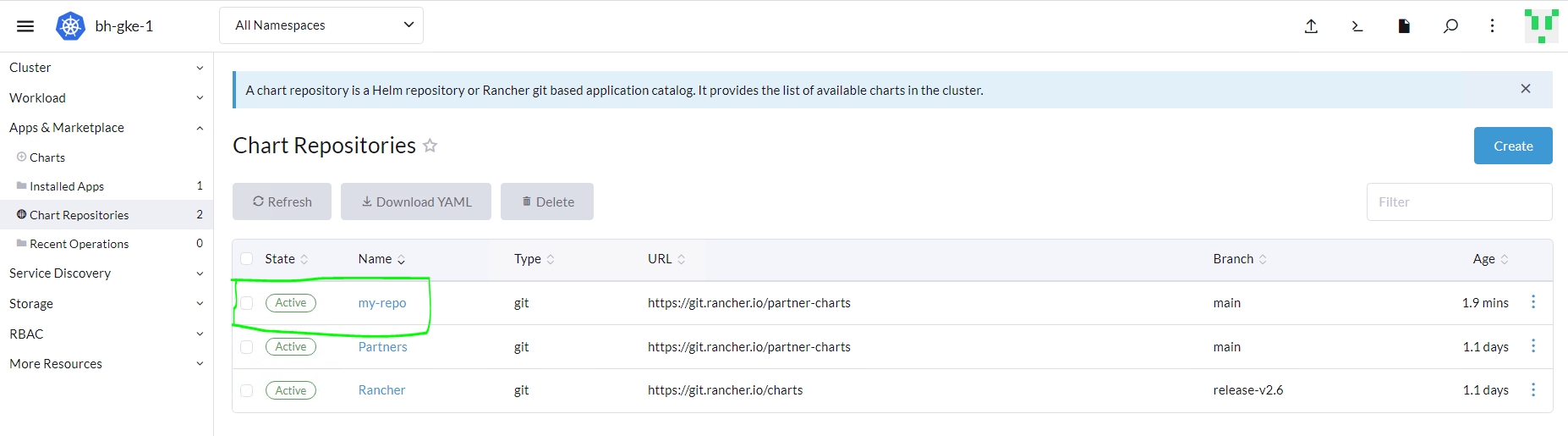1568x436 pixels.
Task: Select the Rancher row checkbox
Action: (247, 390)
